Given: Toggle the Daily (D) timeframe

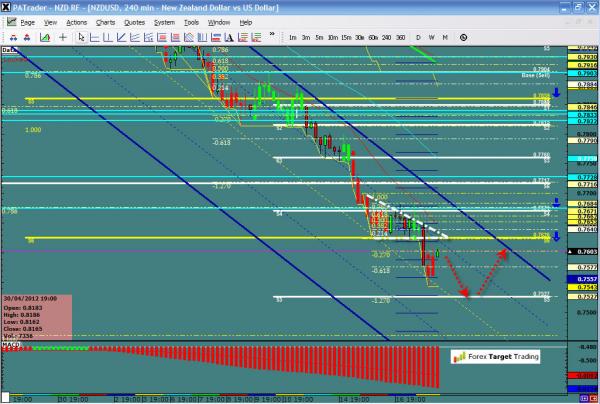Looking at the screenshot, I should tap(417, 38).
